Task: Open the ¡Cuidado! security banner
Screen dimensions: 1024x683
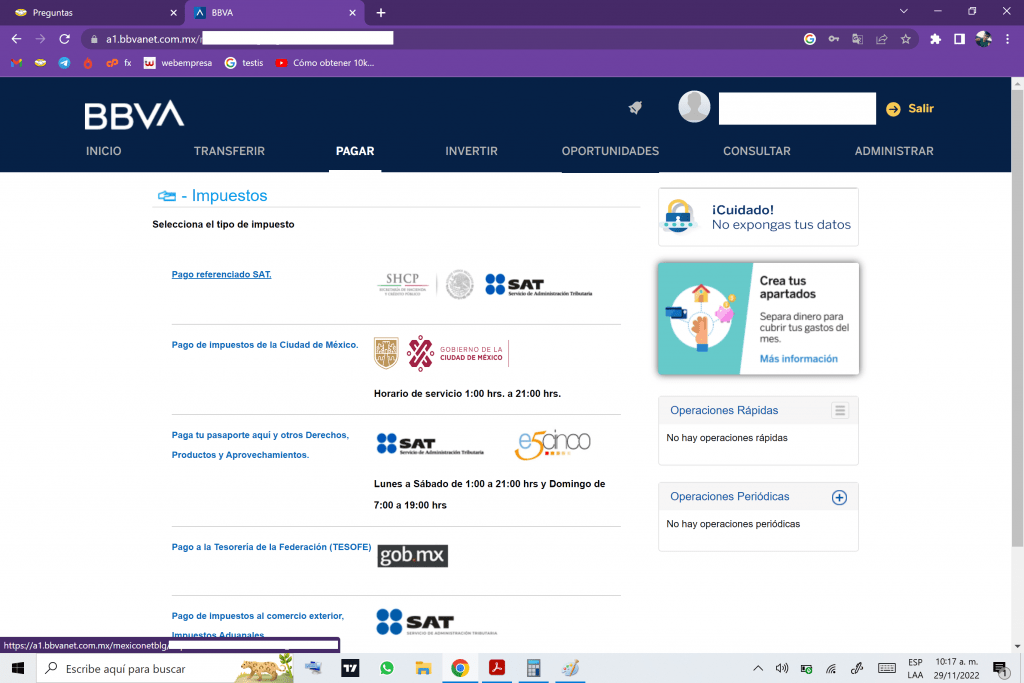Action: [x=758, y=217]
